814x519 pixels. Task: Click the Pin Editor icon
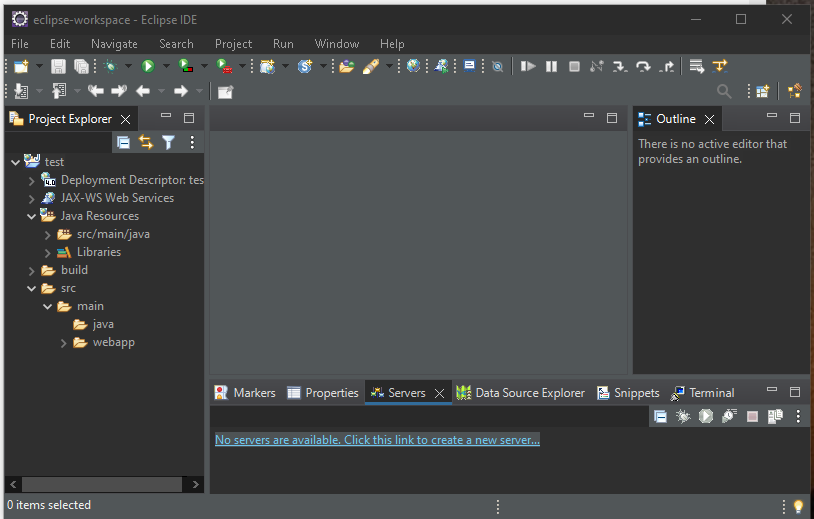(225, 92)
